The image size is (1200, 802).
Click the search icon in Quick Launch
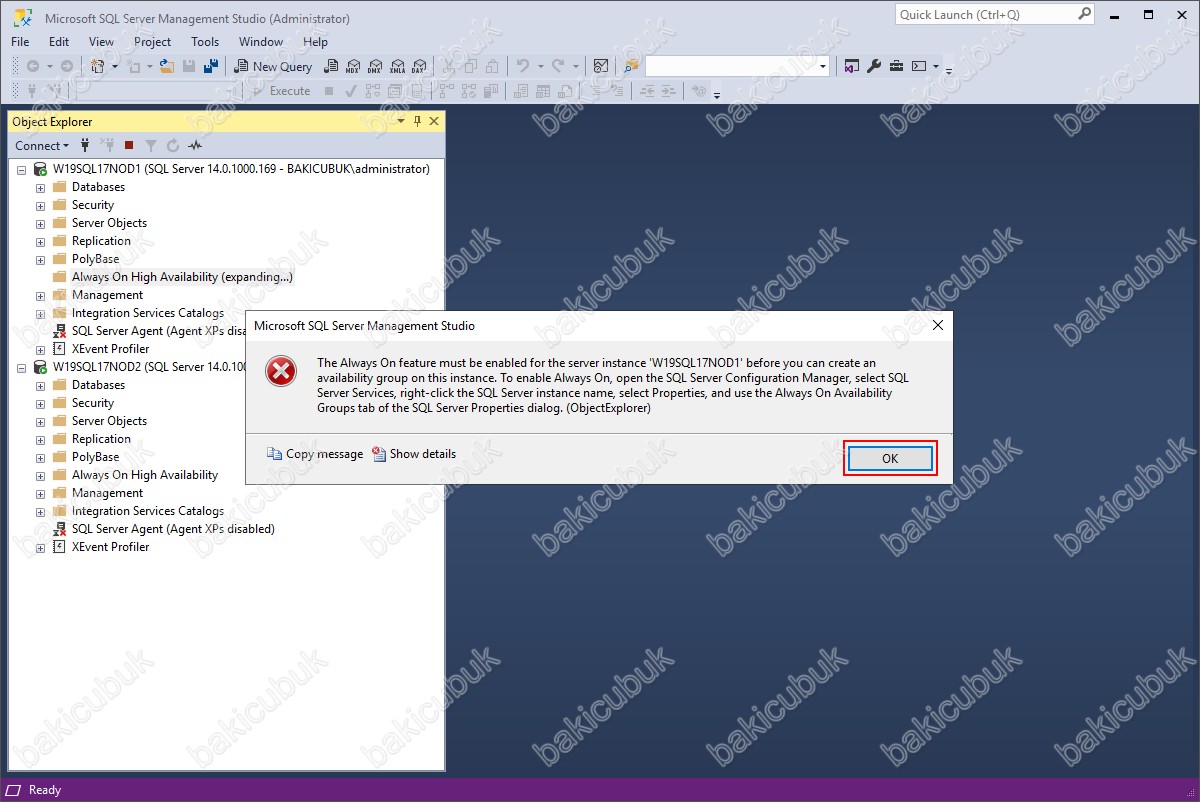pyautogui.click(x=1085, y=14)
